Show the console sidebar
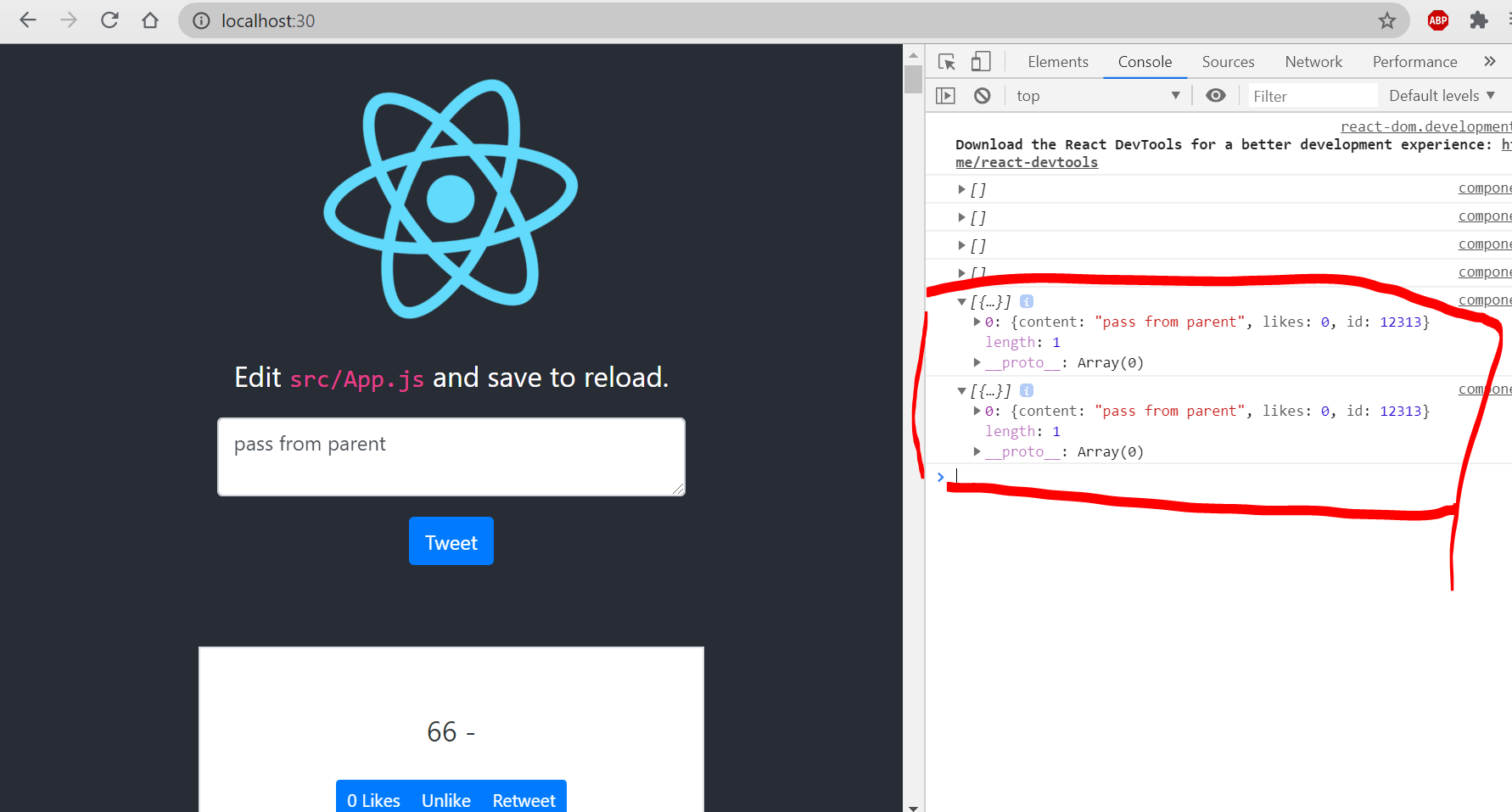Image resolution: width=1512 pixels, height=812 pixels. 945,96
